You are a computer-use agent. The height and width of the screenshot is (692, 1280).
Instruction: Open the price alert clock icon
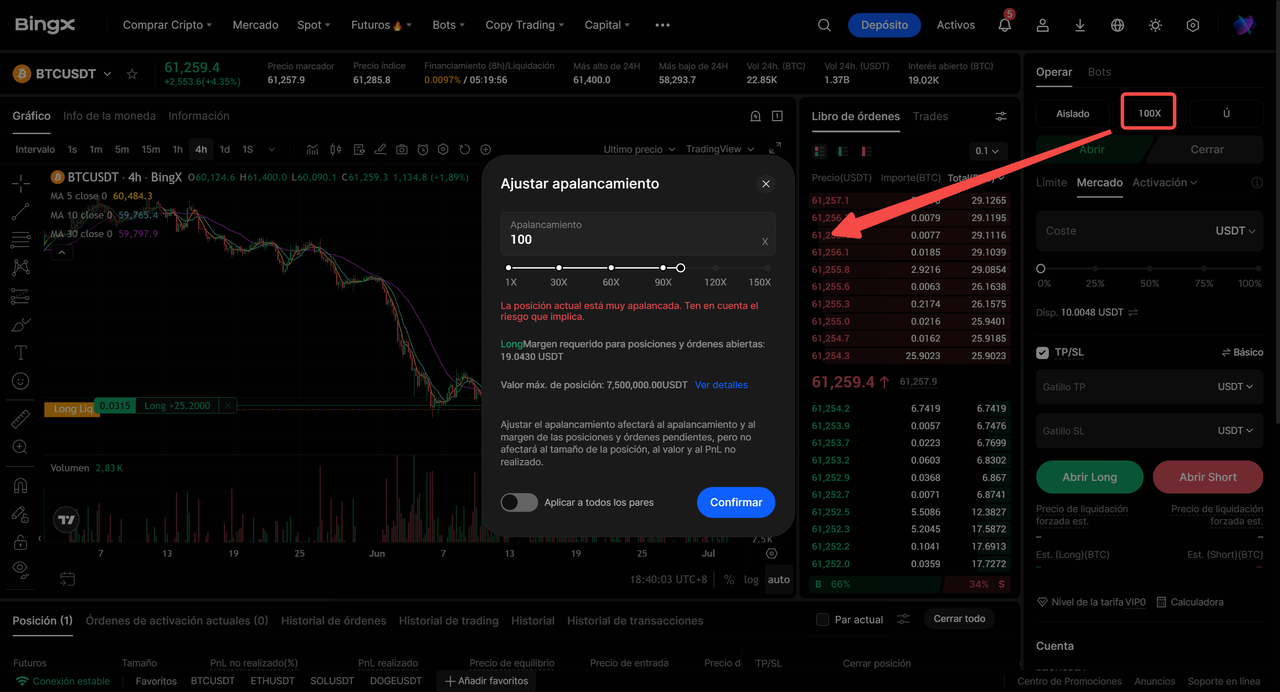423,150
